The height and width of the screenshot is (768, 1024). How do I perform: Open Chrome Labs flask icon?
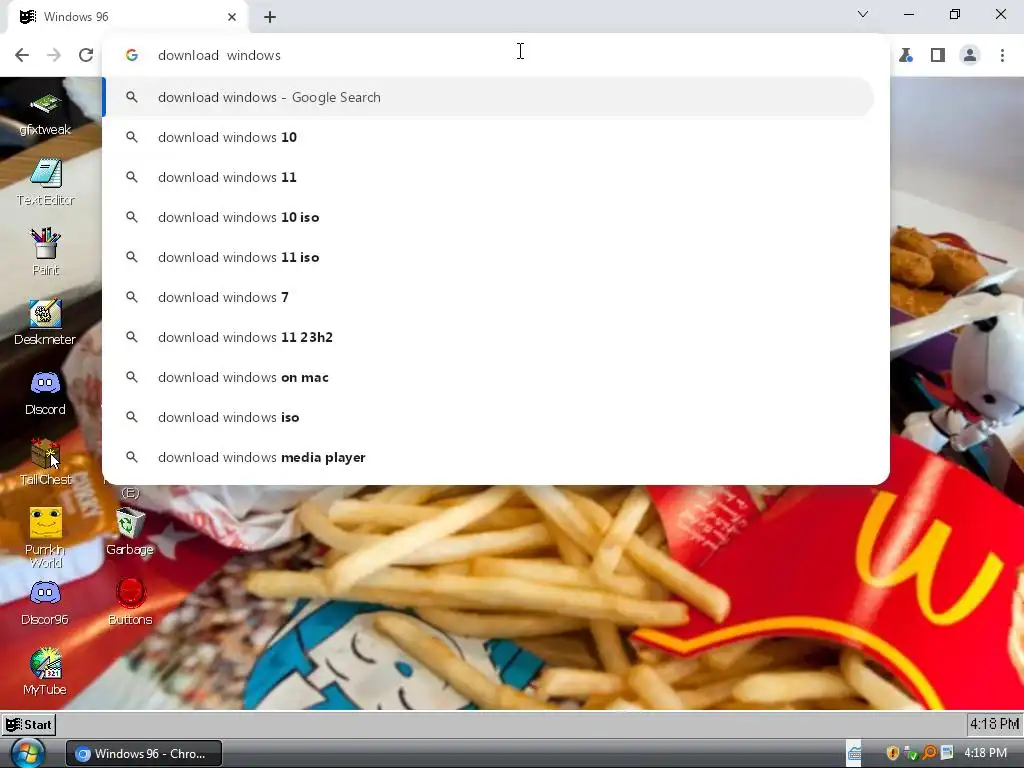[906, 55]
